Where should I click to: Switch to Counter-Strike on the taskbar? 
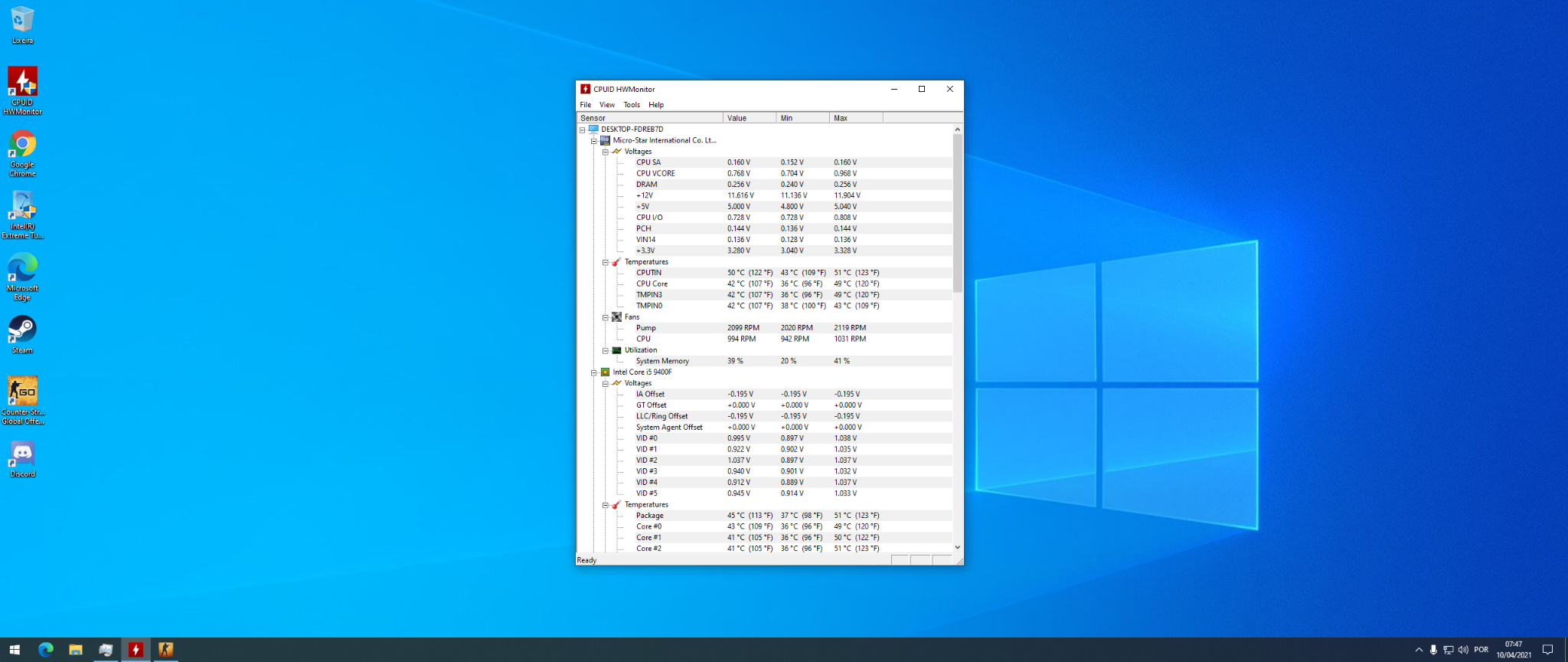165,650
